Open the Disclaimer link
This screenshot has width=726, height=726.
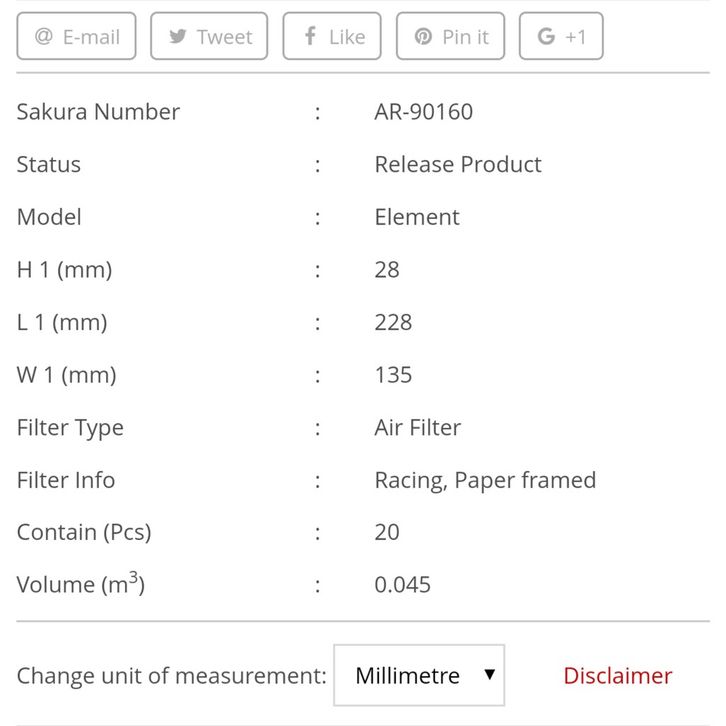[617, 675]
